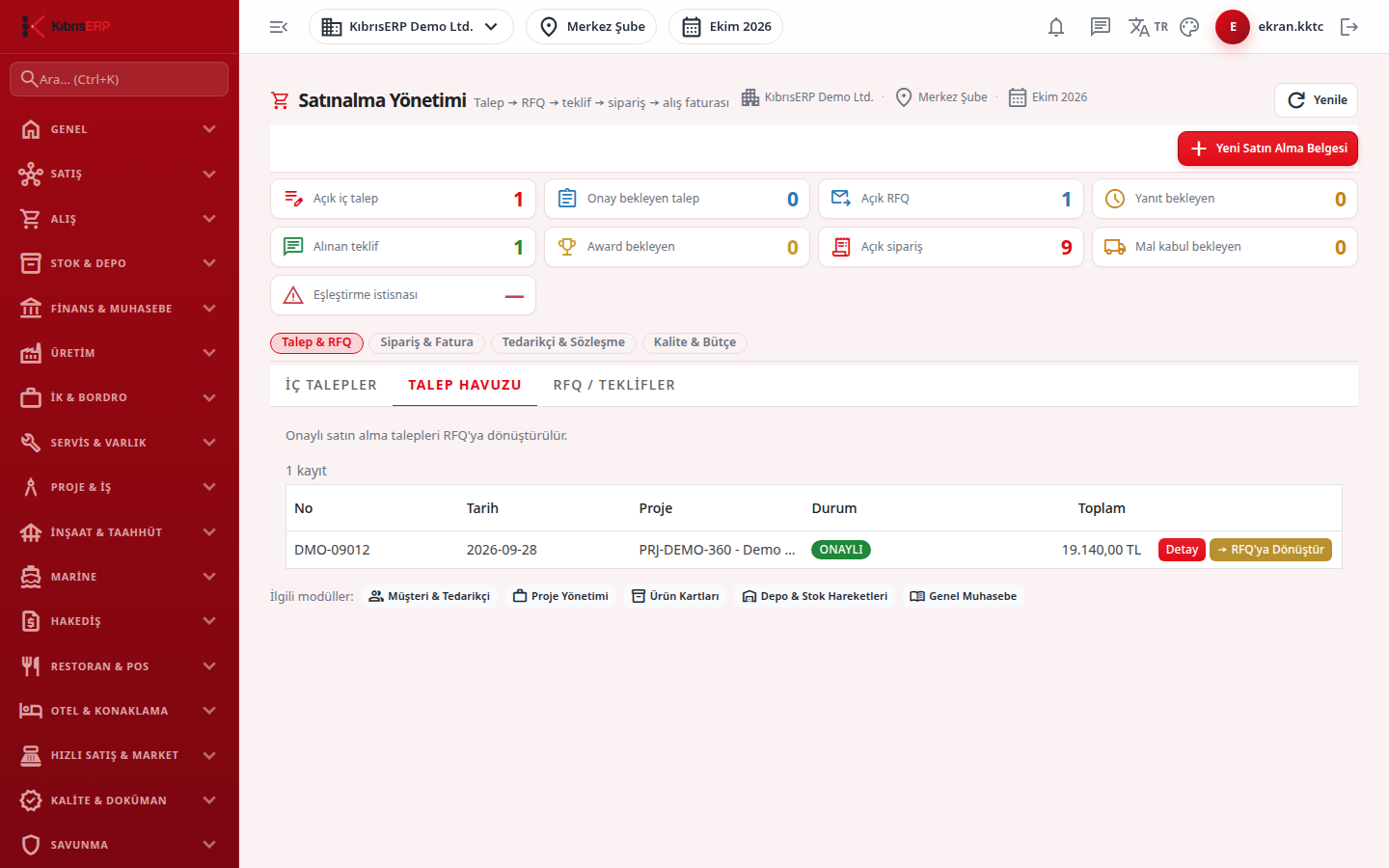Expand the ALIŞ sidebar section
The width and height of the screenshot is (1389, 868).
point(119,219)
